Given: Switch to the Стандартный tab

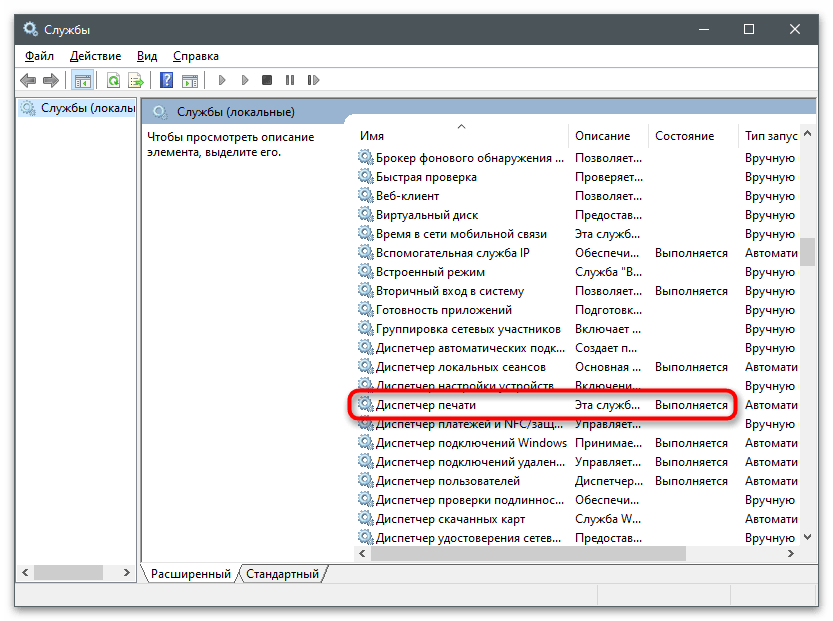Looking at the screenshot, I should click(x=282, y=574).
